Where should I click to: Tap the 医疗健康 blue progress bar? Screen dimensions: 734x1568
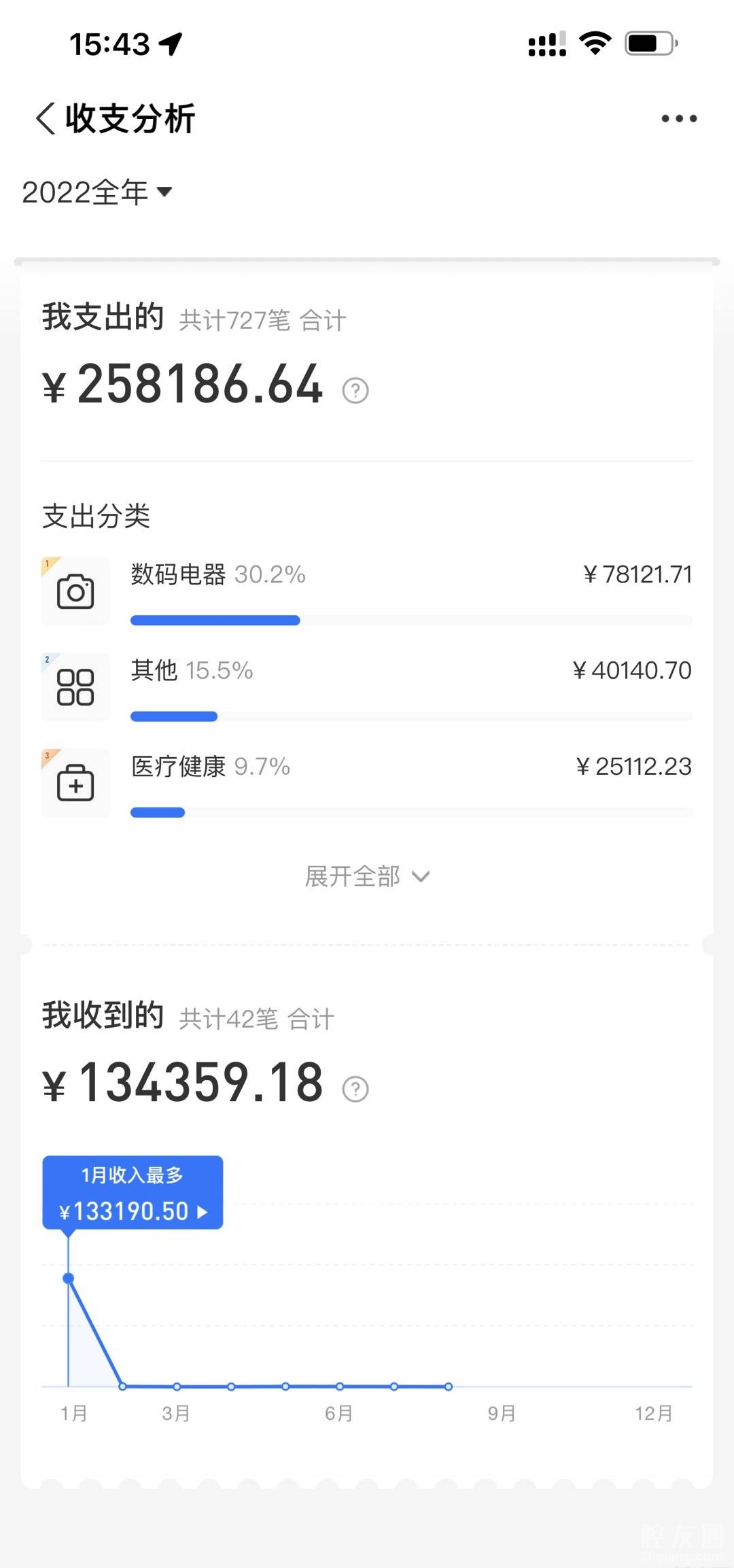pyautogui.click(x=158, y=813)
